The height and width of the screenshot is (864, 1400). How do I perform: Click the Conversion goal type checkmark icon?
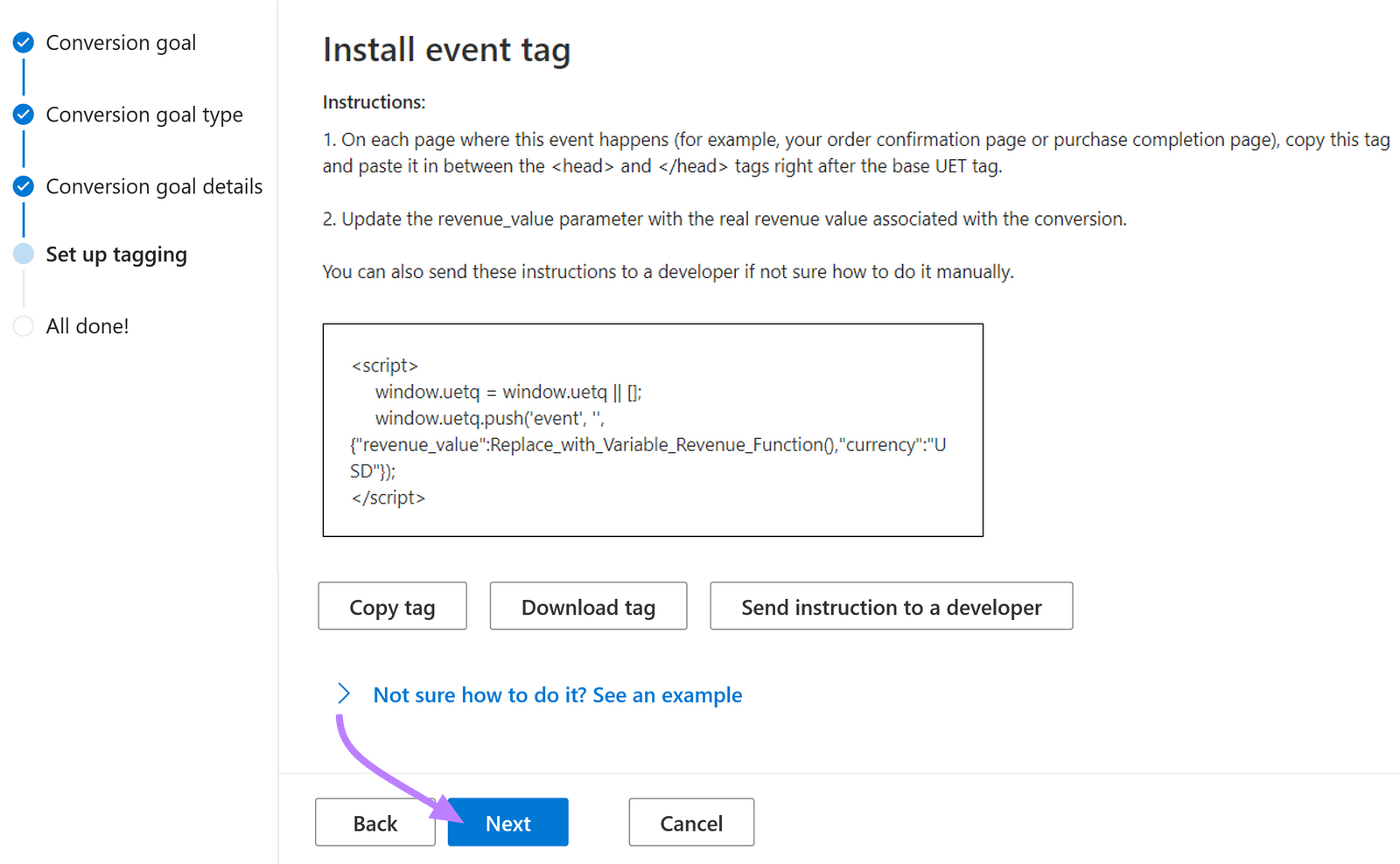(x=24, y=115)
